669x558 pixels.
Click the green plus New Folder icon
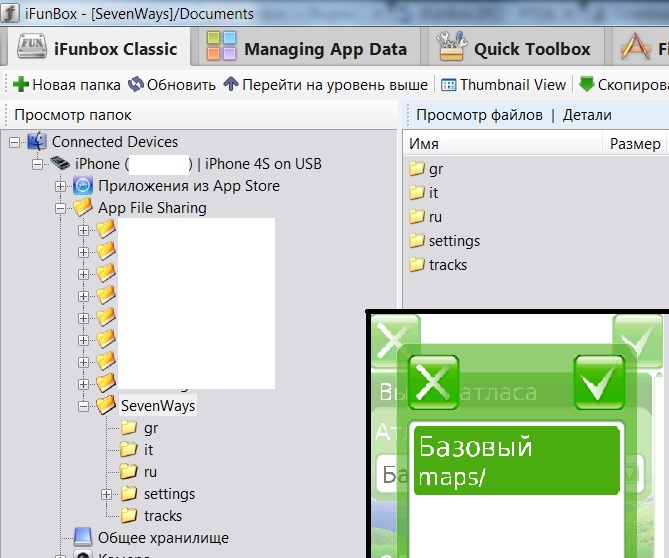pos(19,85)
